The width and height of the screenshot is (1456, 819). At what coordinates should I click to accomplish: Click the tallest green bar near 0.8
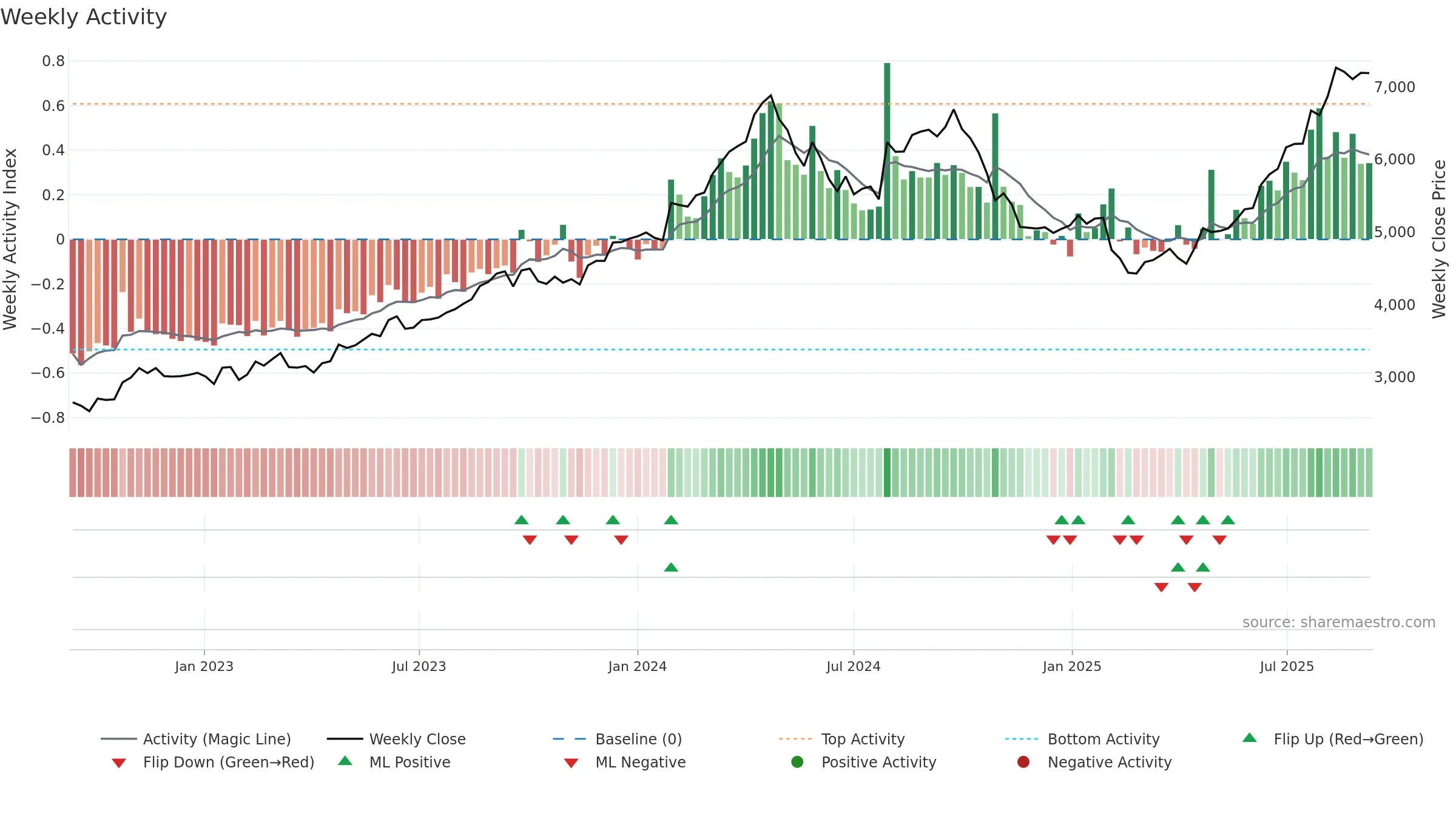coord(887,151)
